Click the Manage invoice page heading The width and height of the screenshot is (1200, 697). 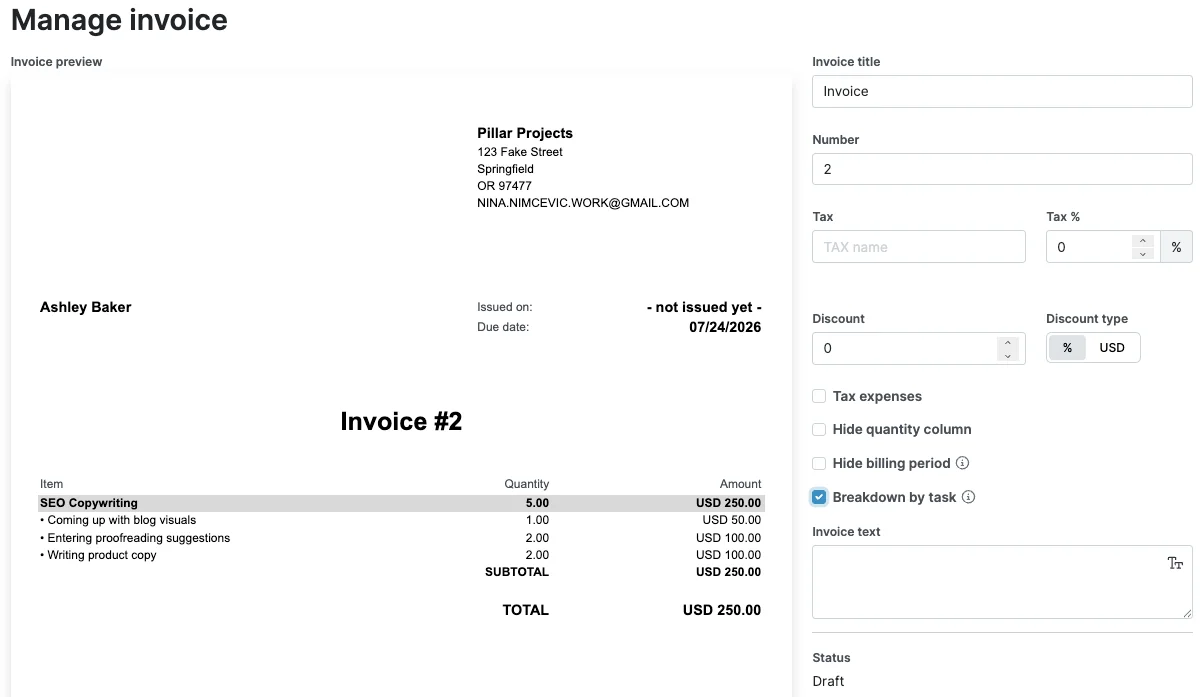click(119, 19)
